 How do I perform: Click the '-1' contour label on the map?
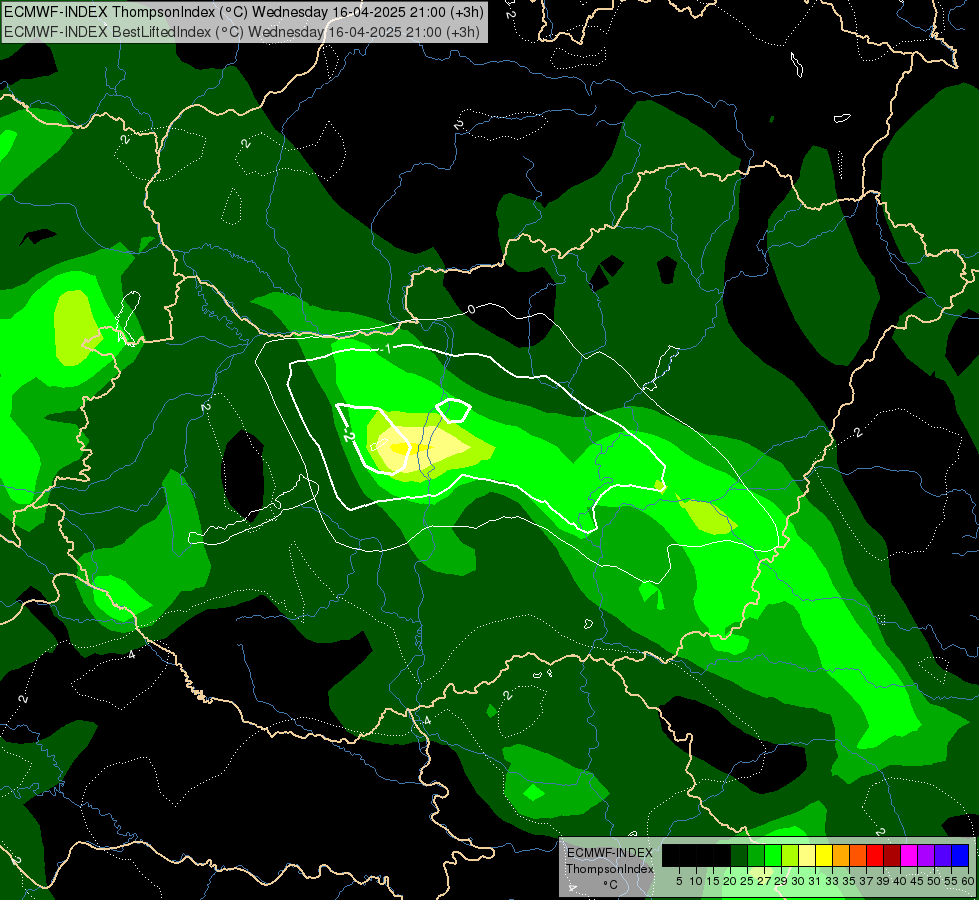point(386,349)
